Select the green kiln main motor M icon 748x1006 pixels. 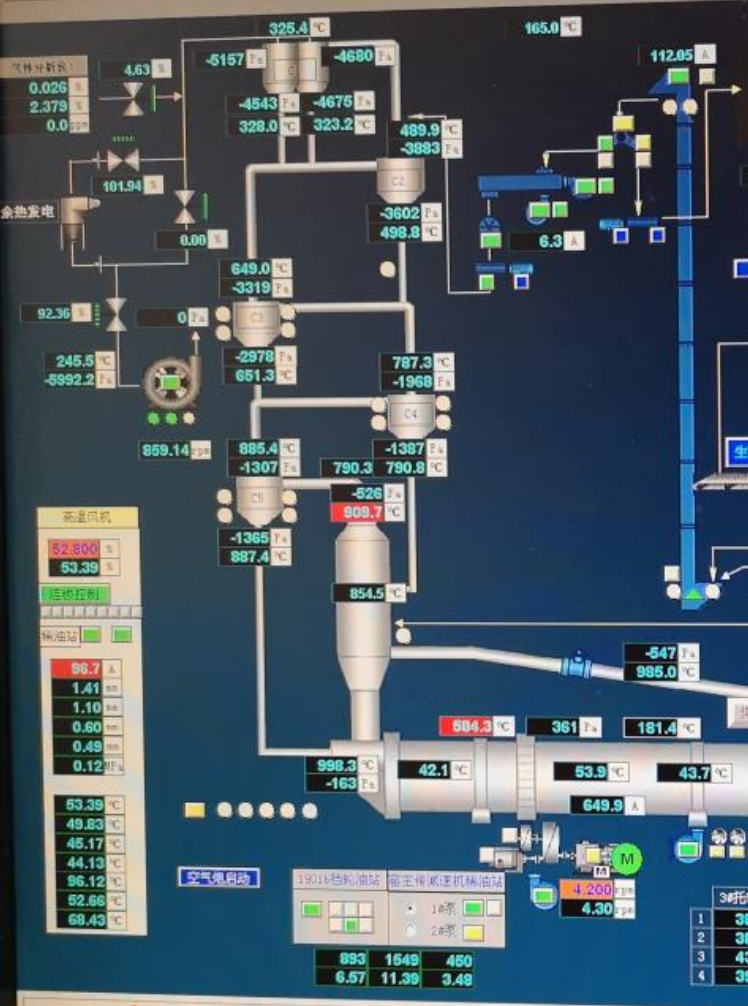[x=627, y=857]
